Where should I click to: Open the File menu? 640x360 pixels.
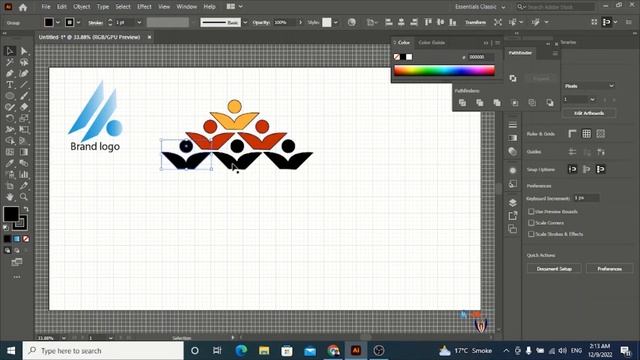(46, 7)
